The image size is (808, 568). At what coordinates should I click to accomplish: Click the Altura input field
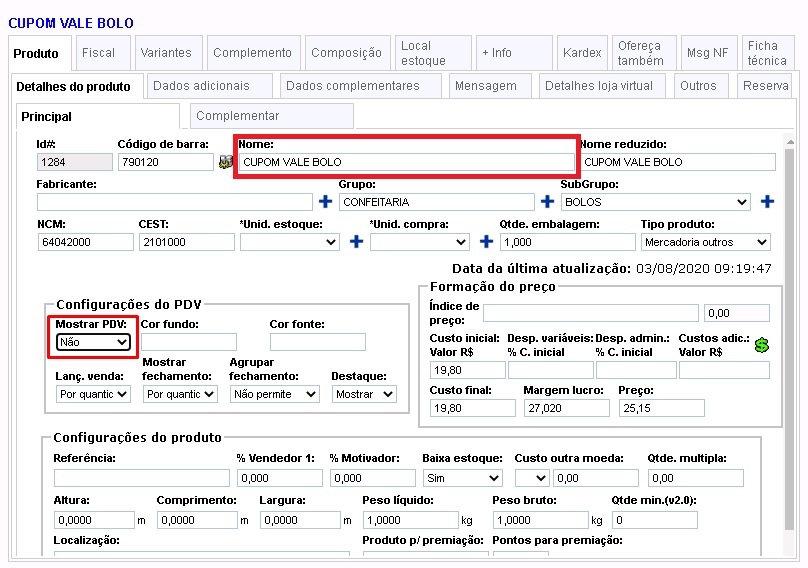click(x=94, y=520)
